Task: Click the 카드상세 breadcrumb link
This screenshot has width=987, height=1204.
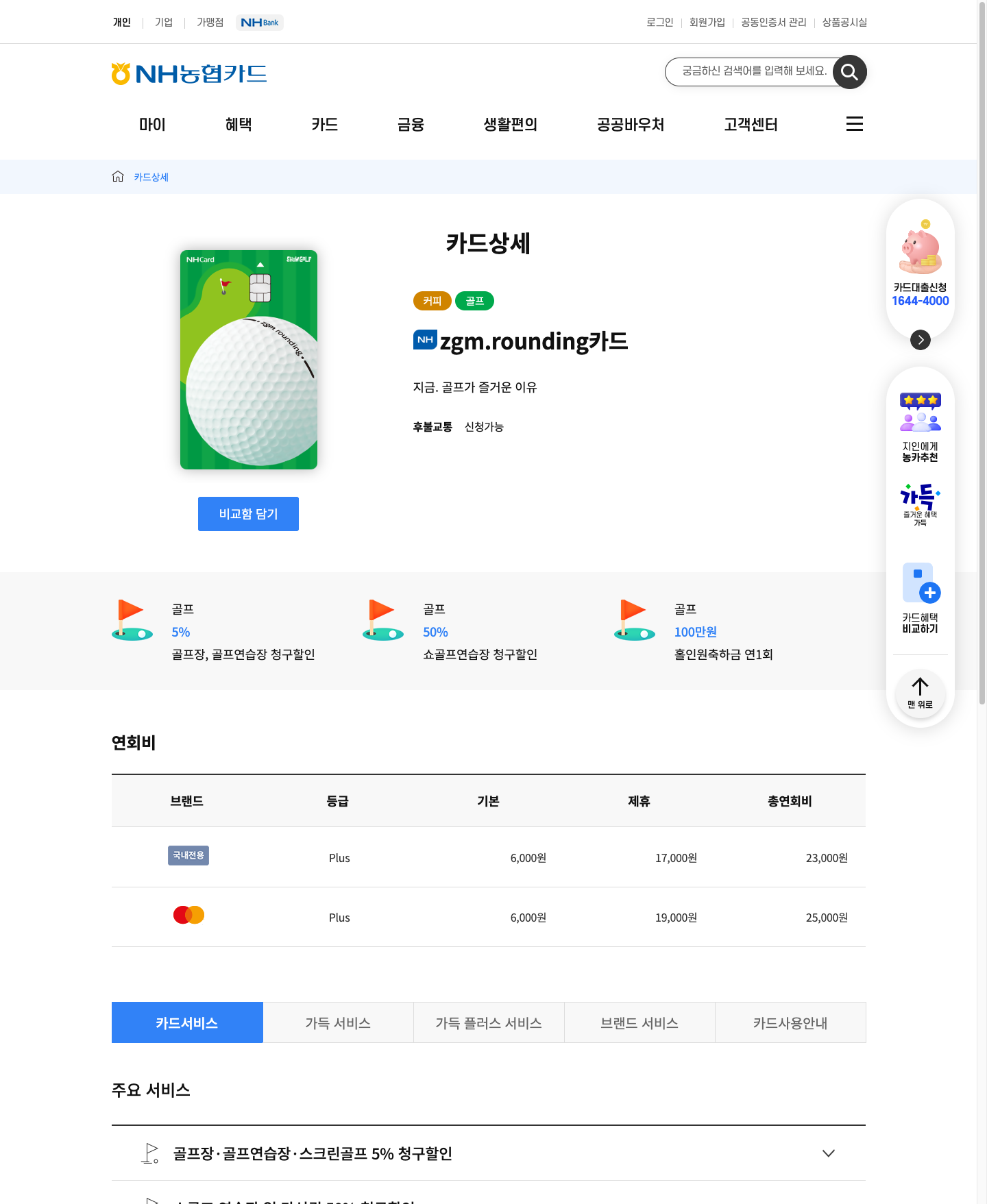Action: click(151, 177)
